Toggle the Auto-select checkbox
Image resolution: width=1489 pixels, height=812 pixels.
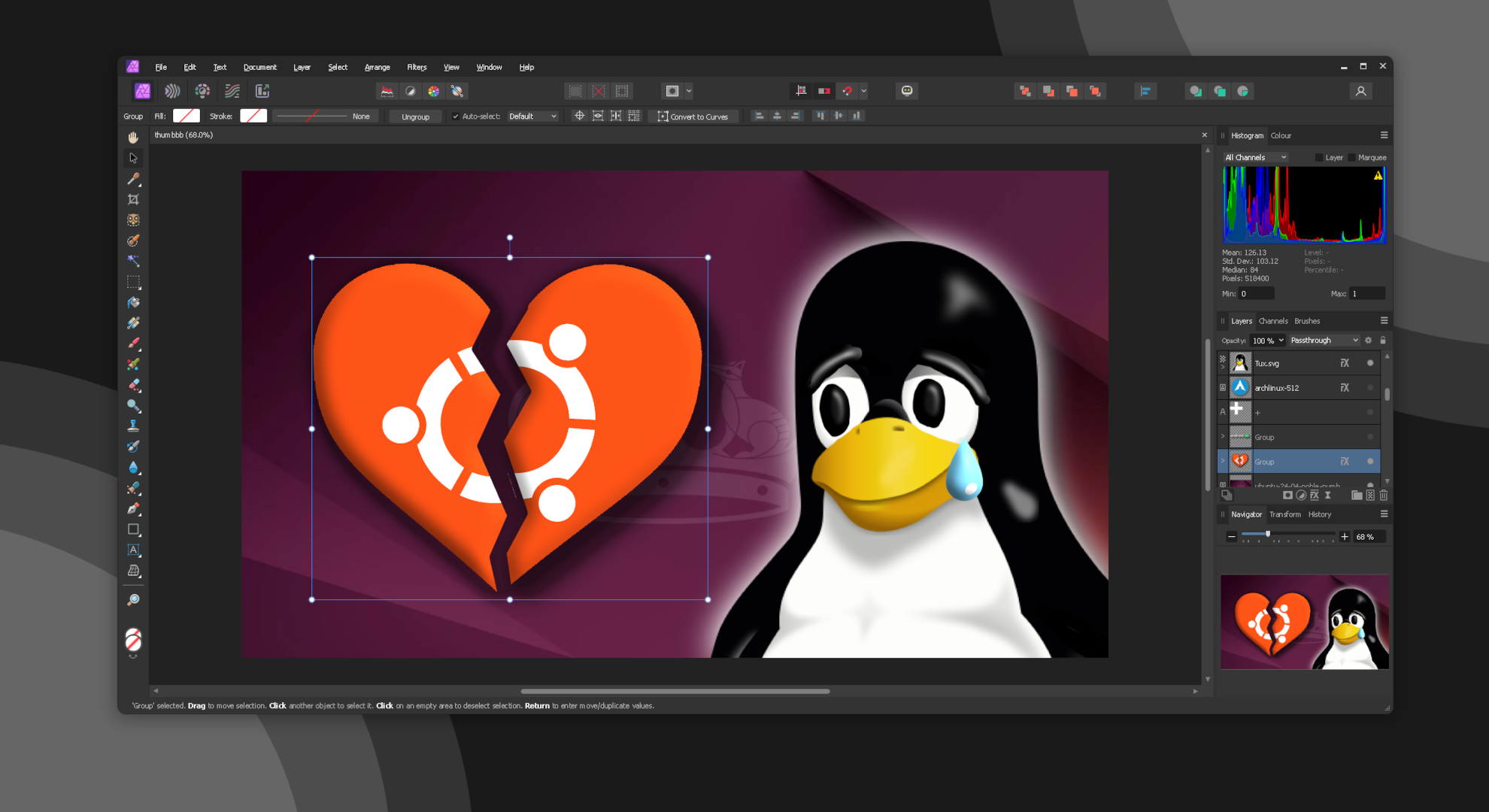(x=455, y=117)
